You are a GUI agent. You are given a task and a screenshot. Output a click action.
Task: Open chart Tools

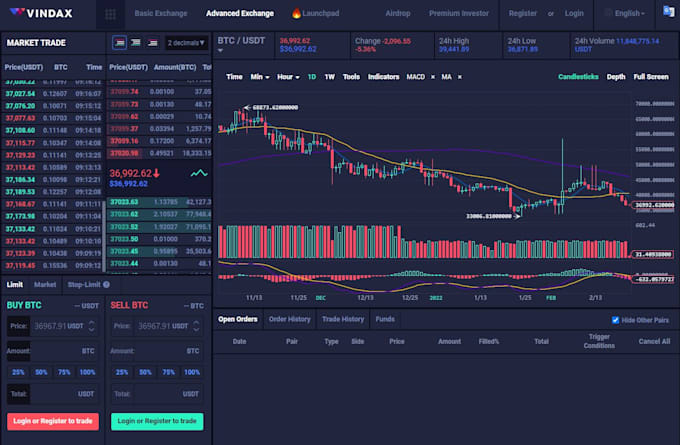(351, 77)
